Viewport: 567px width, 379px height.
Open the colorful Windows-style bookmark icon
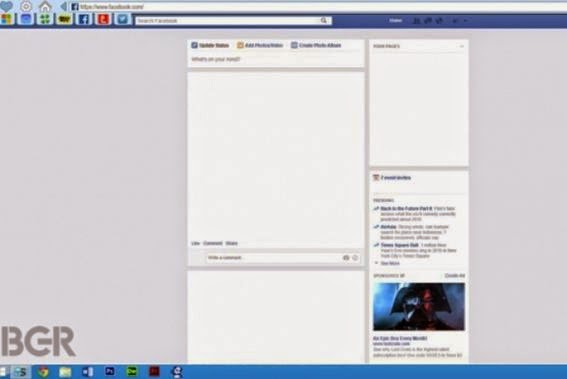point(7,19)
